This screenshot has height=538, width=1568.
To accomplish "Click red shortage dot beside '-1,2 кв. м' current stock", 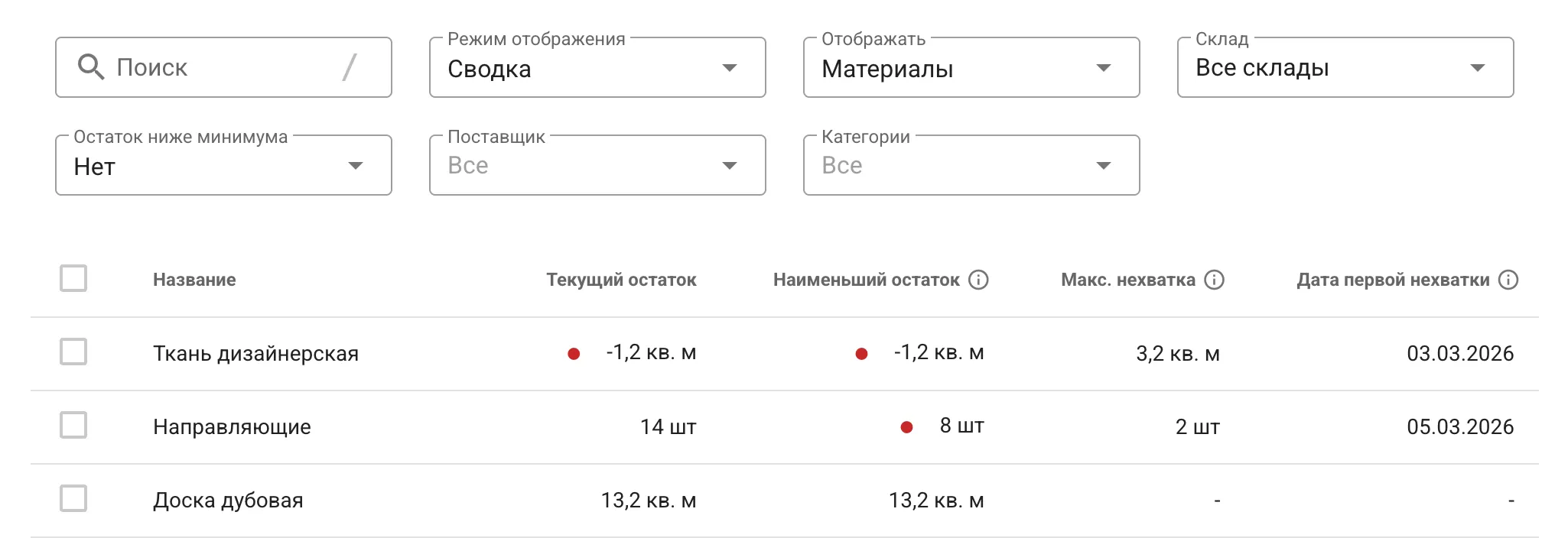I will tap(571, 353).
